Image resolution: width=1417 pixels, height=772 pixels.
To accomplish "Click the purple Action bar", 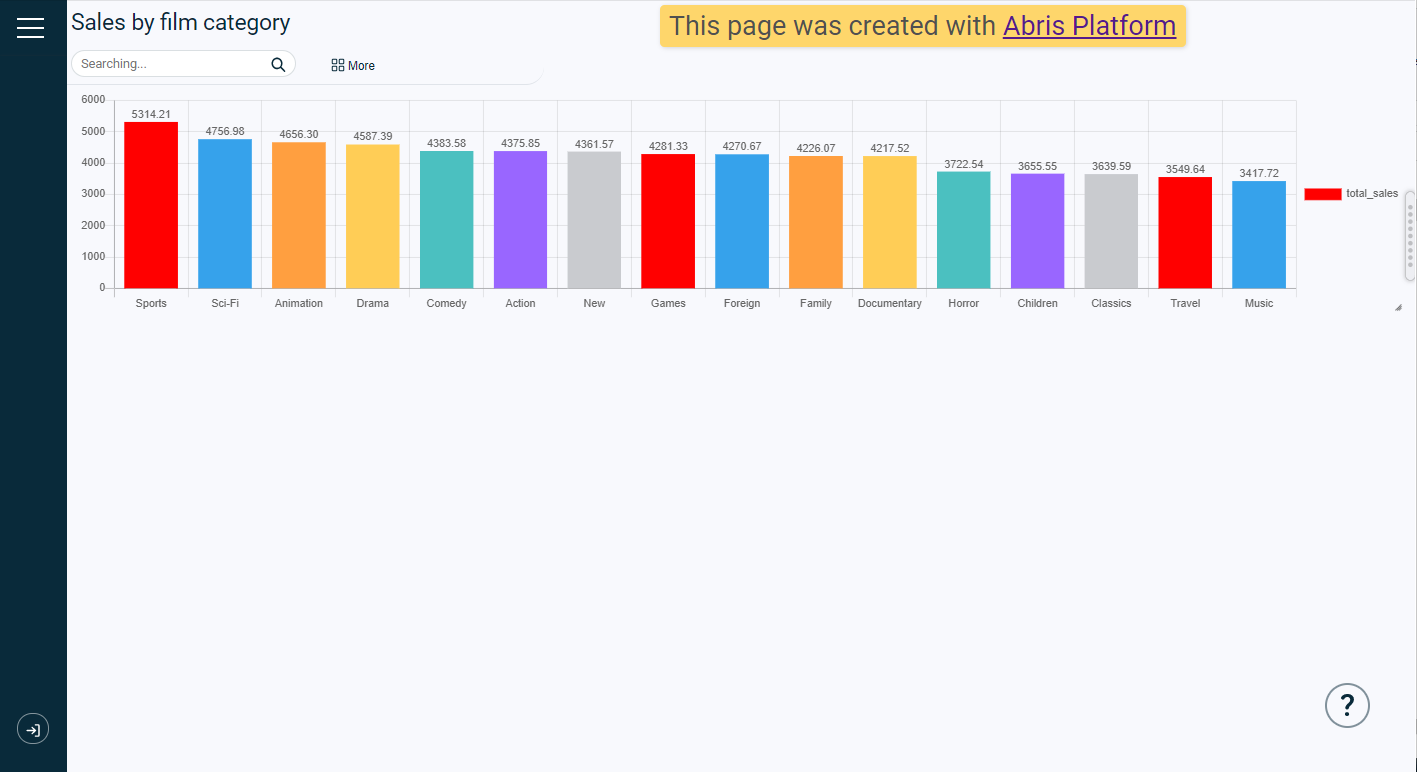I will [520, 220].
